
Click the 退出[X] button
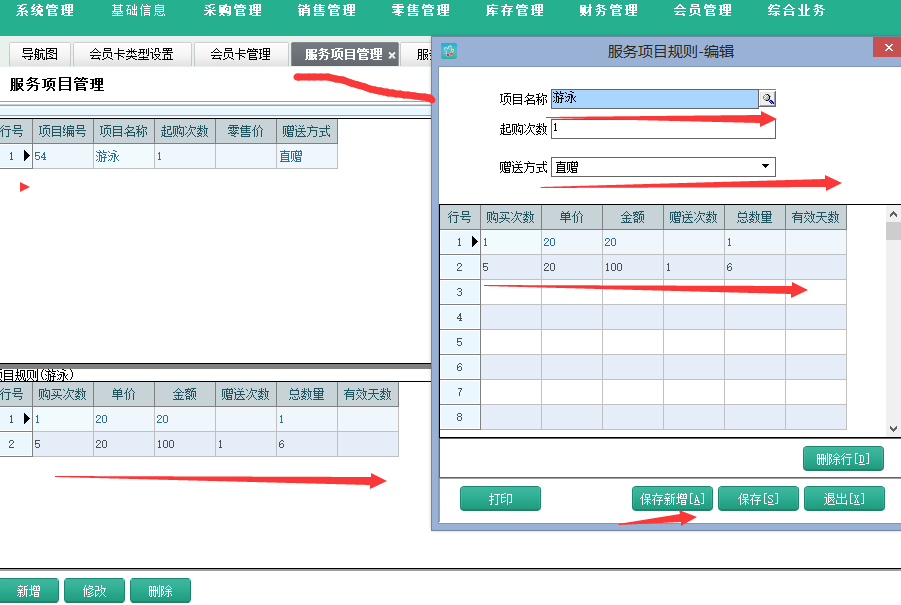point(844,499)
